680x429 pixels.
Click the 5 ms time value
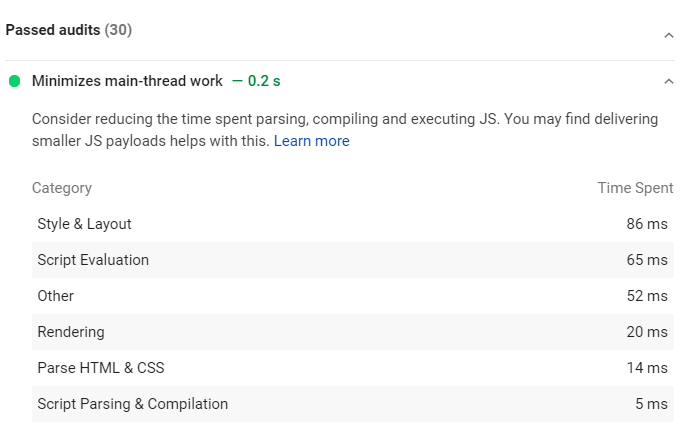tap(650, 404)
